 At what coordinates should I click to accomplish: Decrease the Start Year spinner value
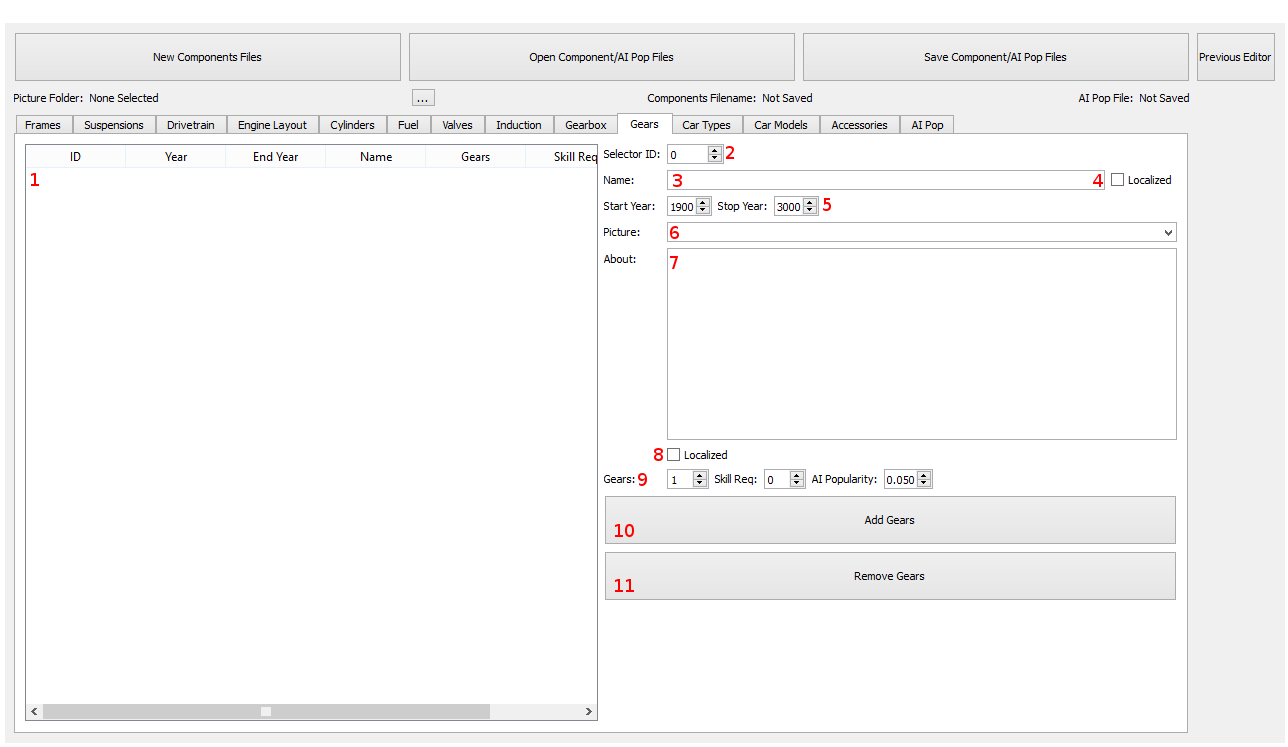click(703, 211)
